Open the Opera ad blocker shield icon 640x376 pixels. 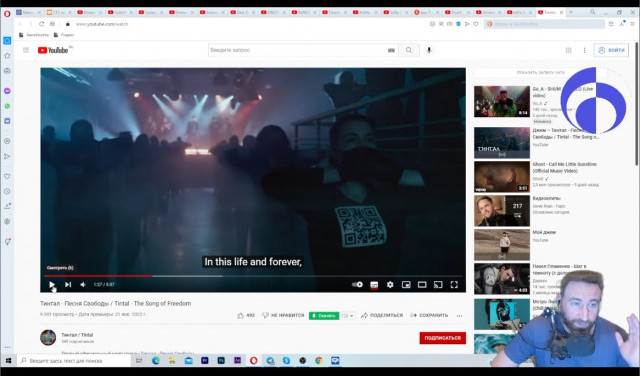click(x=458, y=24)
